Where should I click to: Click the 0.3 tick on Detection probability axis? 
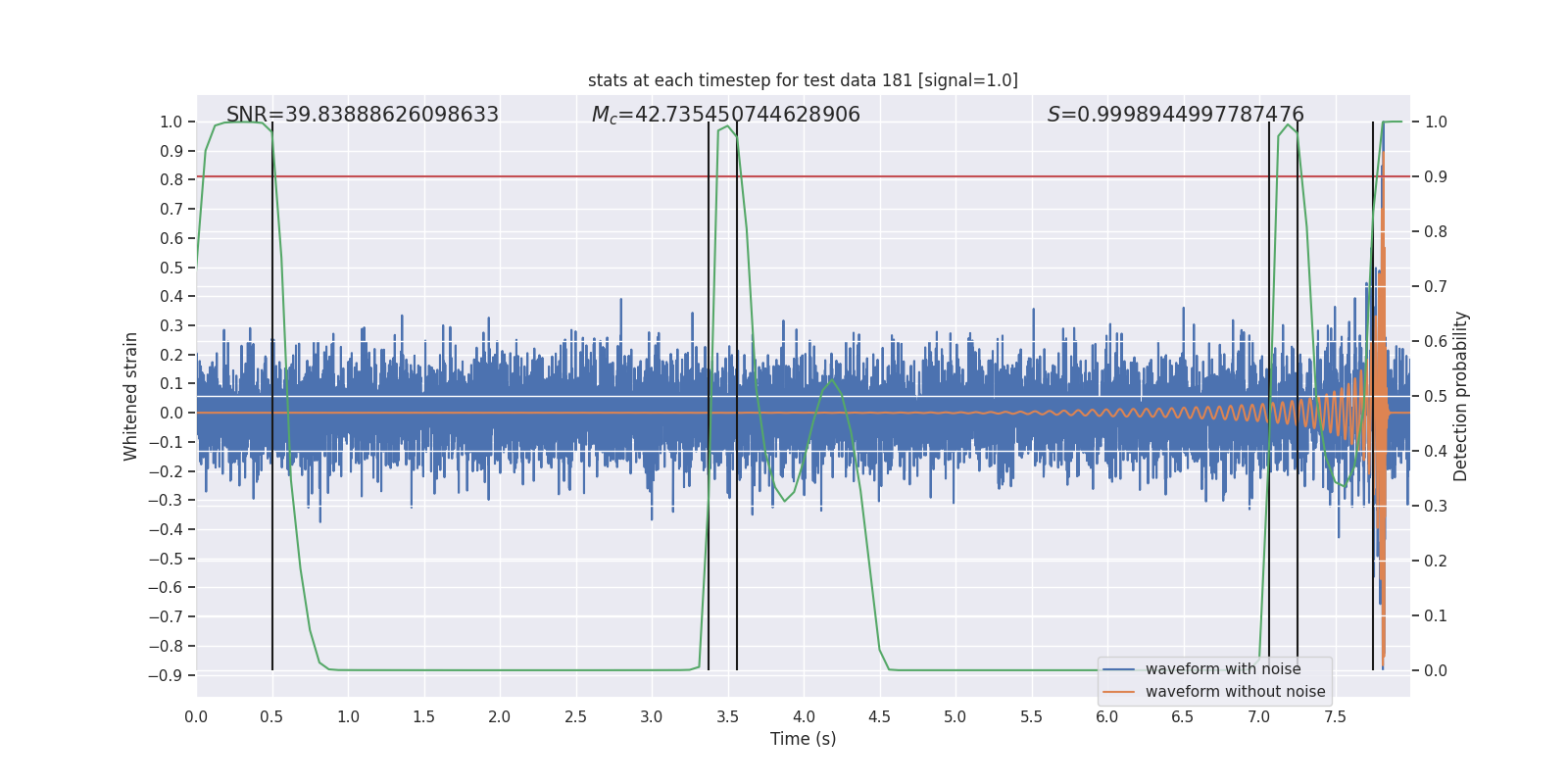click(x=1436, y=506)
